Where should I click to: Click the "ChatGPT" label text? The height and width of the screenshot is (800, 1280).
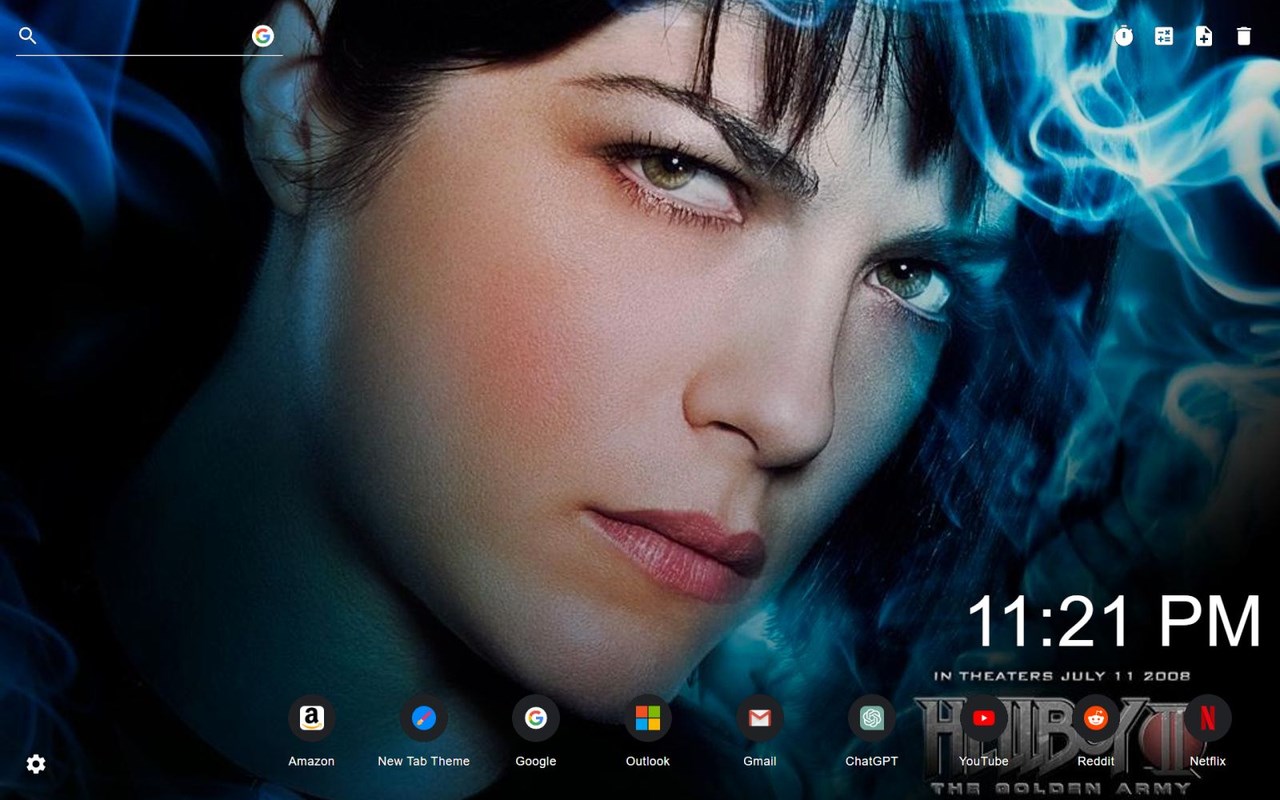872,761
